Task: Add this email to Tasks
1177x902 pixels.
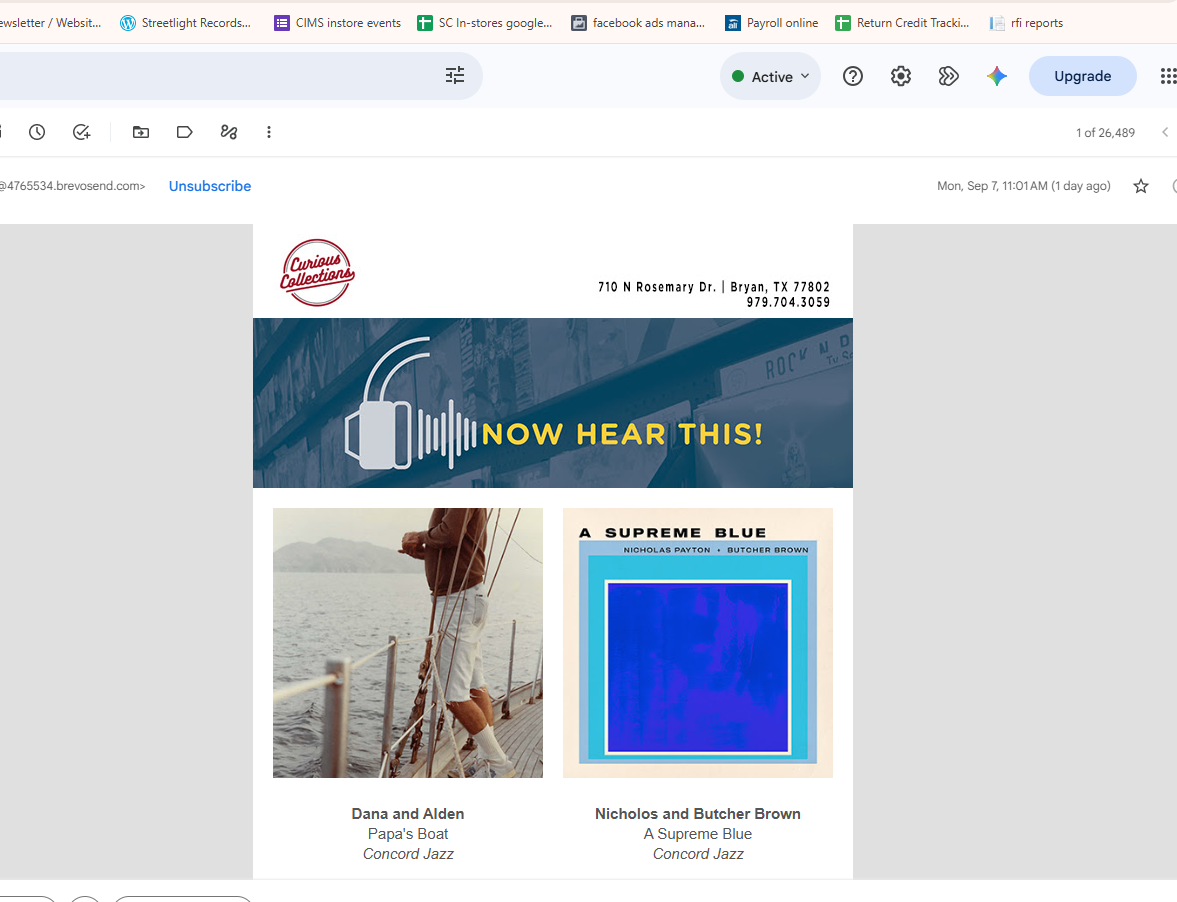Action: point(81,132)
